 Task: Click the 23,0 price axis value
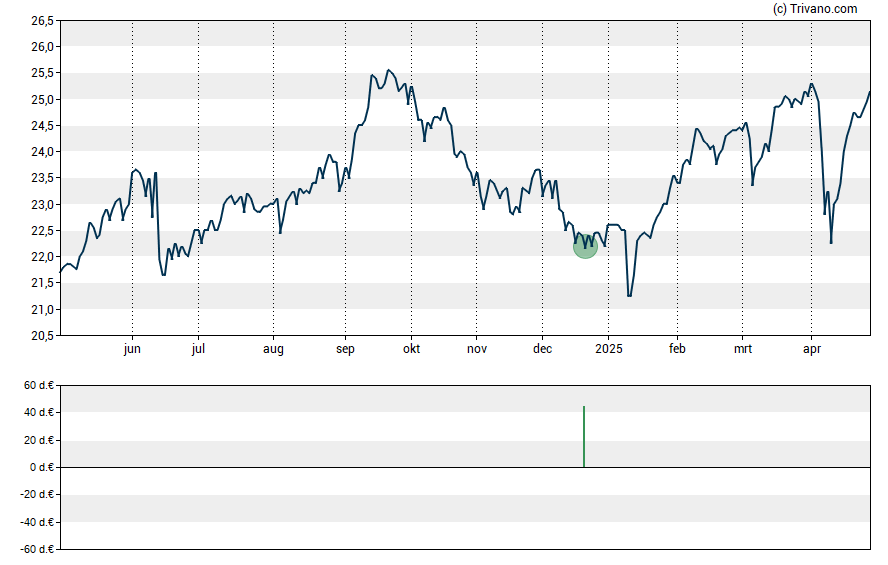tap(42, 204)
